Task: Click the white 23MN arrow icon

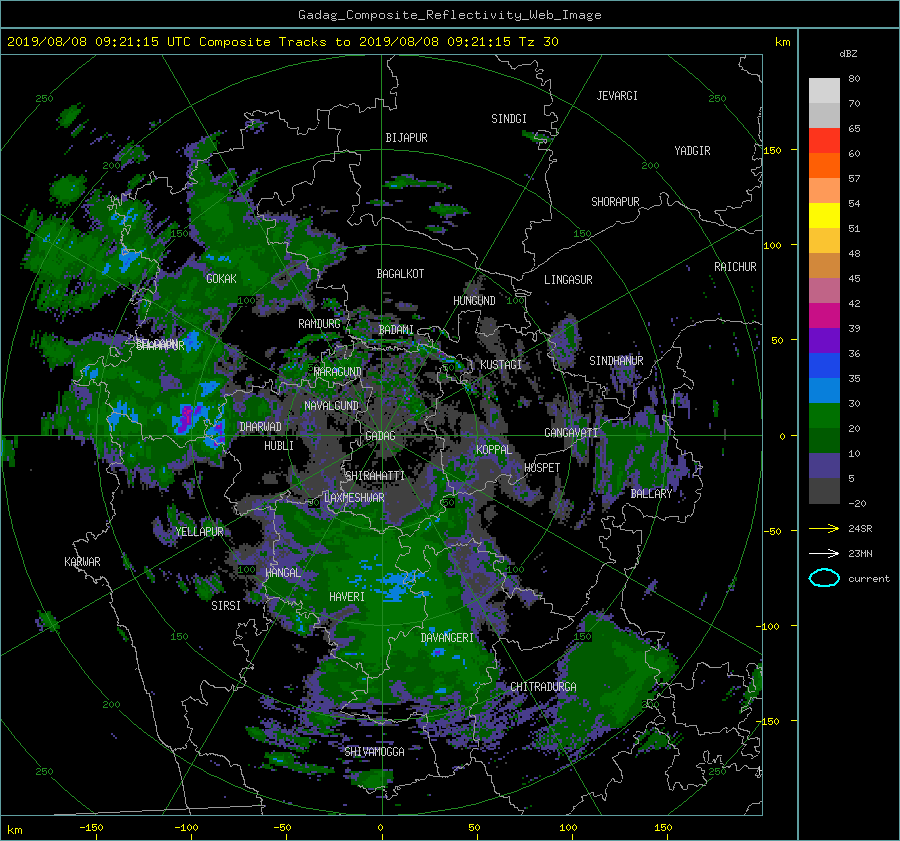Action: coord(824,553)
